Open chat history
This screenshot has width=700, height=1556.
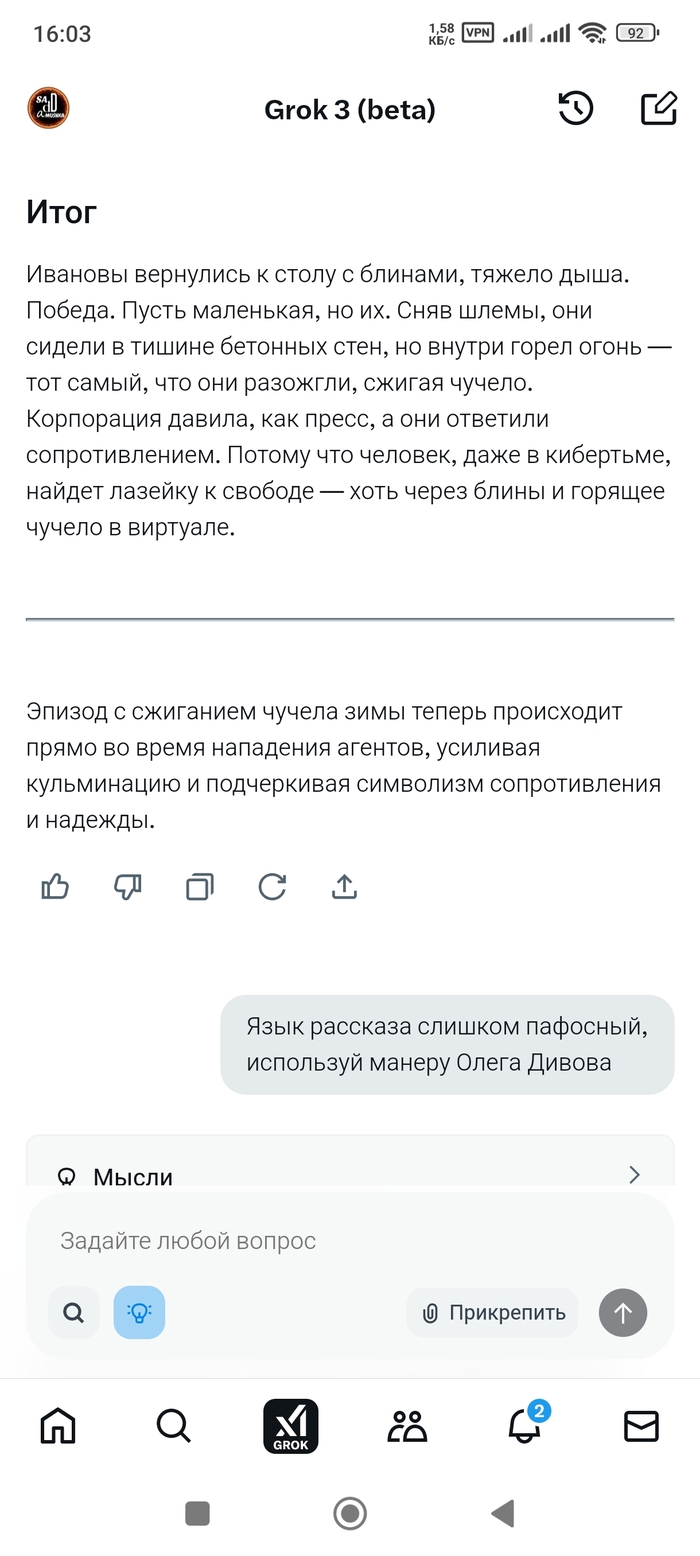(x=576, y=109)
